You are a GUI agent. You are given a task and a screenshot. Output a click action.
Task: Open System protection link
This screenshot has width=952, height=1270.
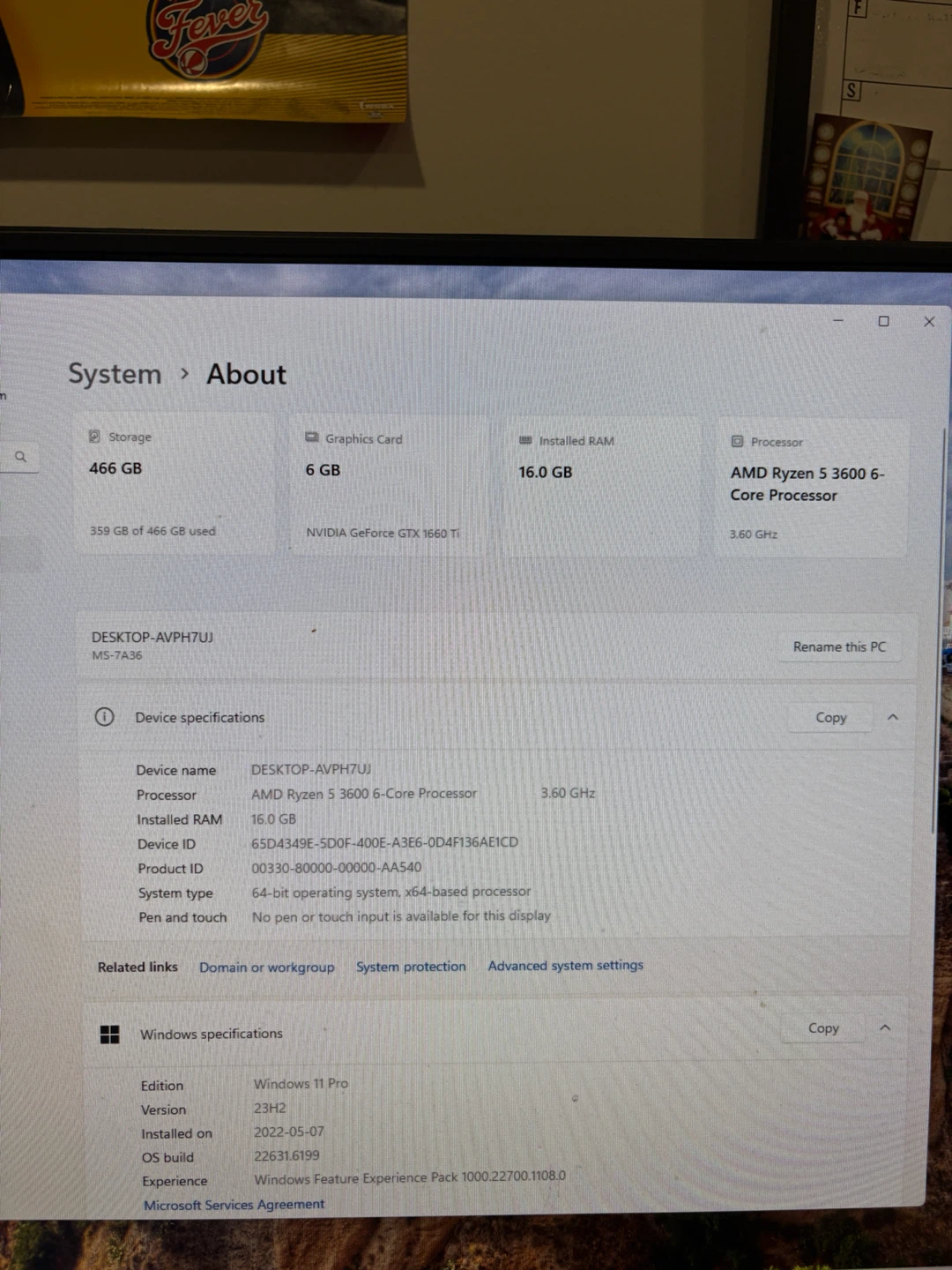[411, 966]
